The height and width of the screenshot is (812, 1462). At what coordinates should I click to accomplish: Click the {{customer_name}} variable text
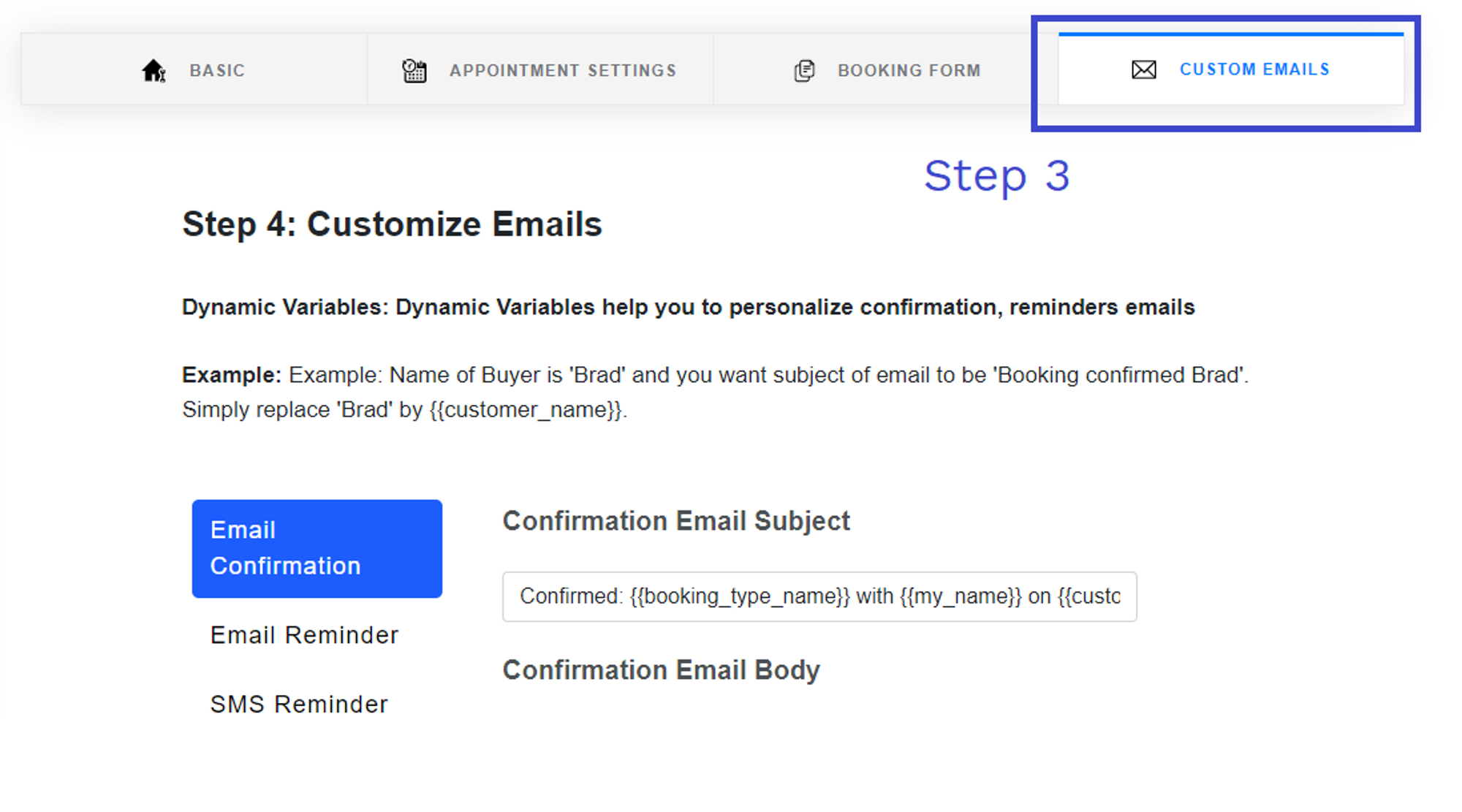click(526, 409)
